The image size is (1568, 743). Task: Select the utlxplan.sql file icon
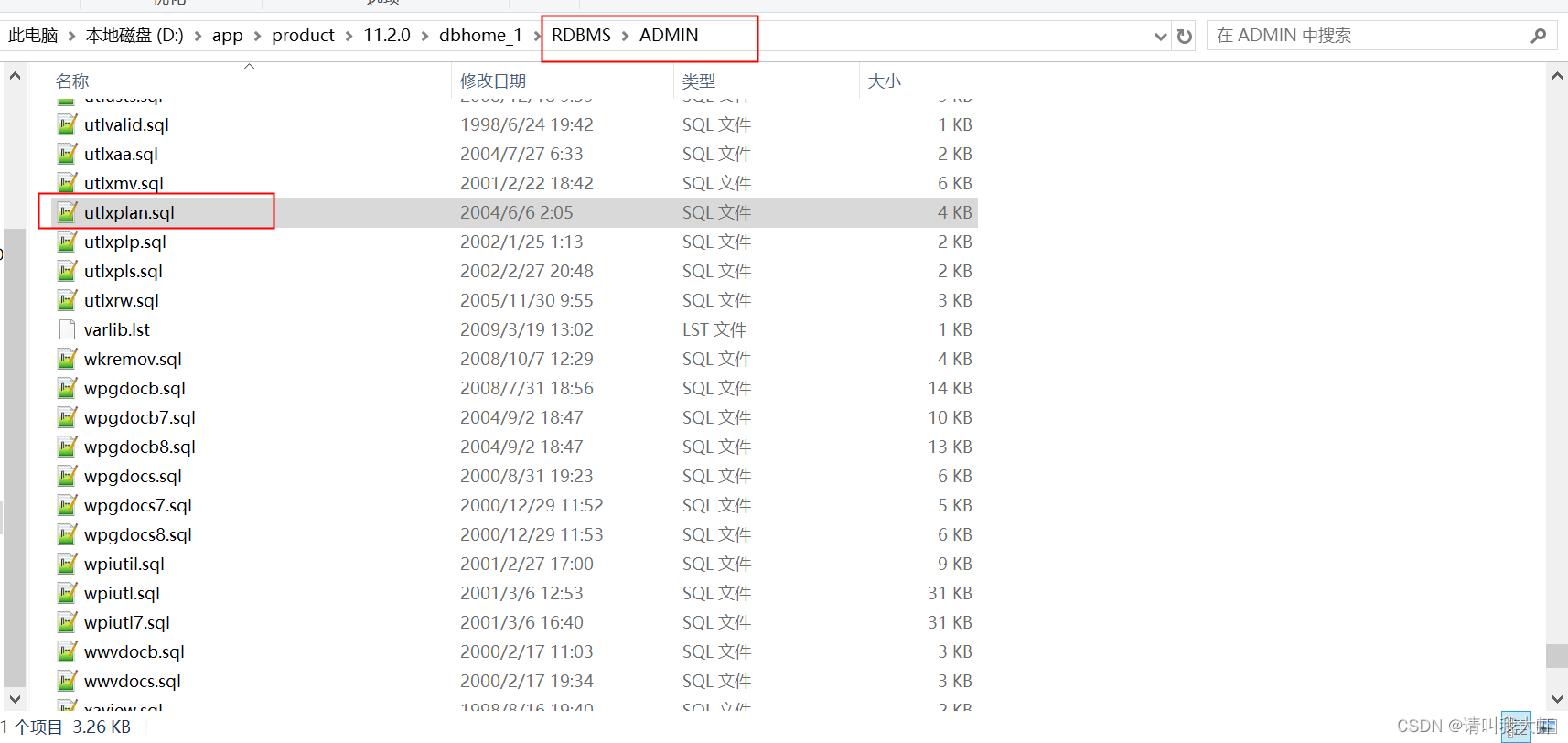pos(67,212)
